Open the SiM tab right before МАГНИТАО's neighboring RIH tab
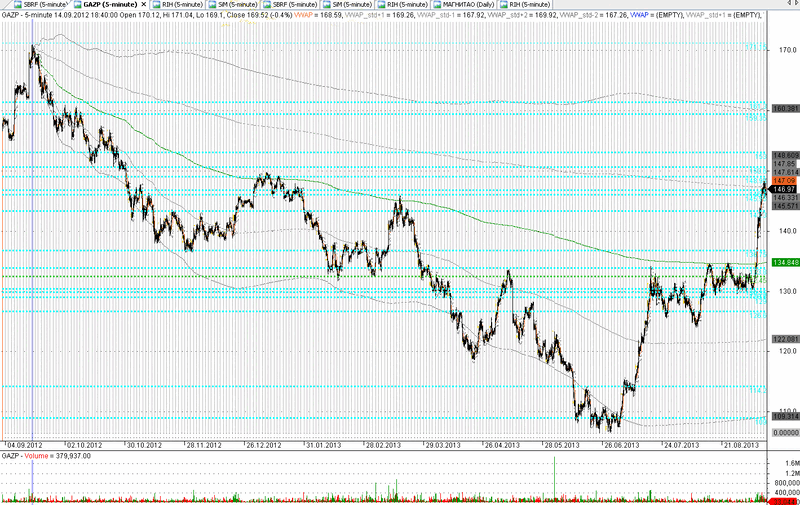 click(x=347, y=5)
